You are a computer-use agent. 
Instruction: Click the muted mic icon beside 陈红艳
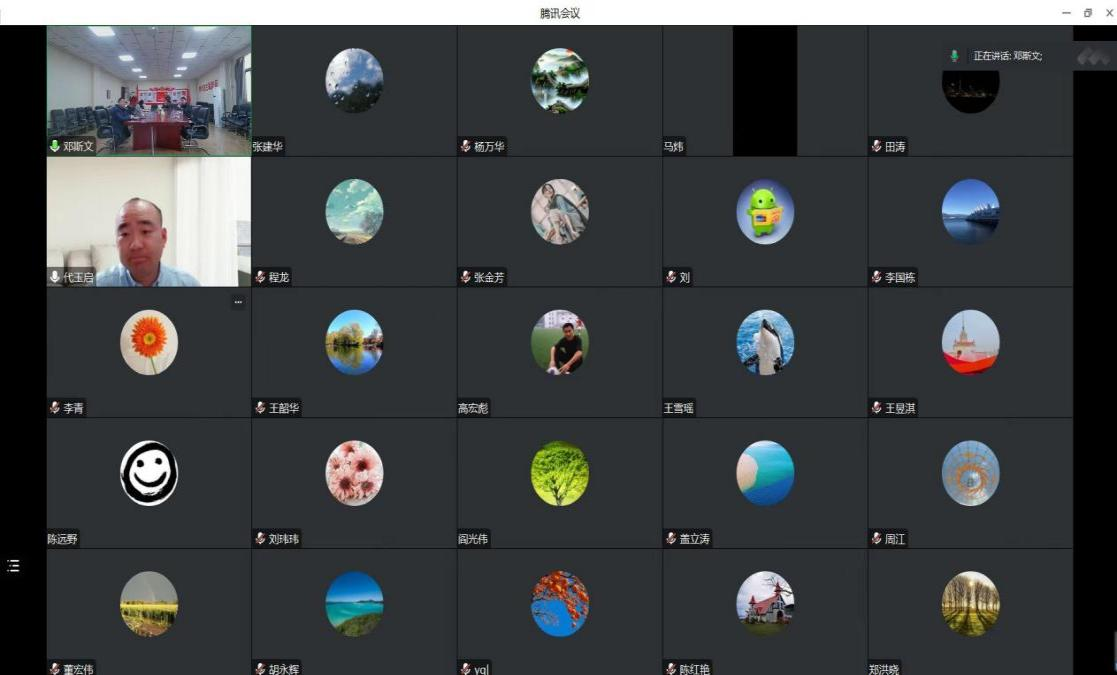[670, 669]
